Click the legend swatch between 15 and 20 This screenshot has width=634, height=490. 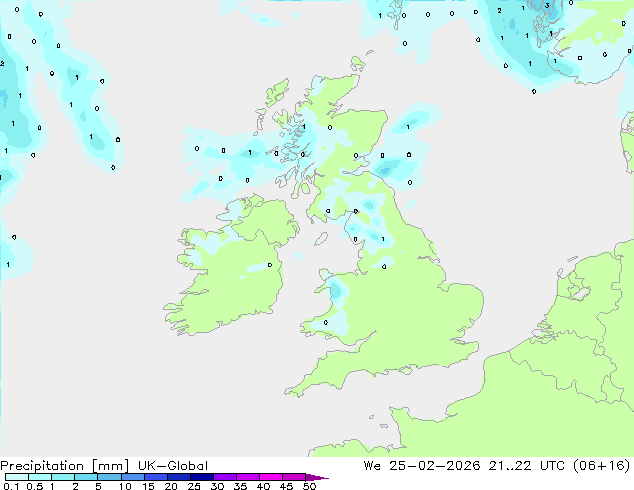pos(156,477)
